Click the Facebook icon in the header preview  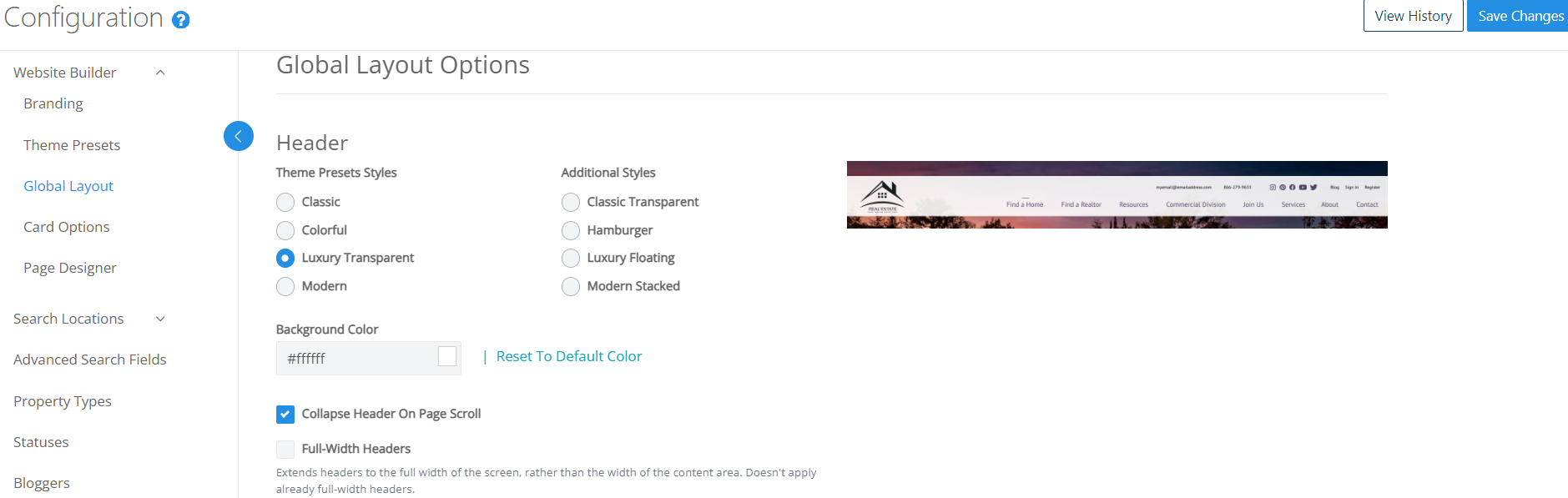pyautogui.click(x=1293, y=188)
